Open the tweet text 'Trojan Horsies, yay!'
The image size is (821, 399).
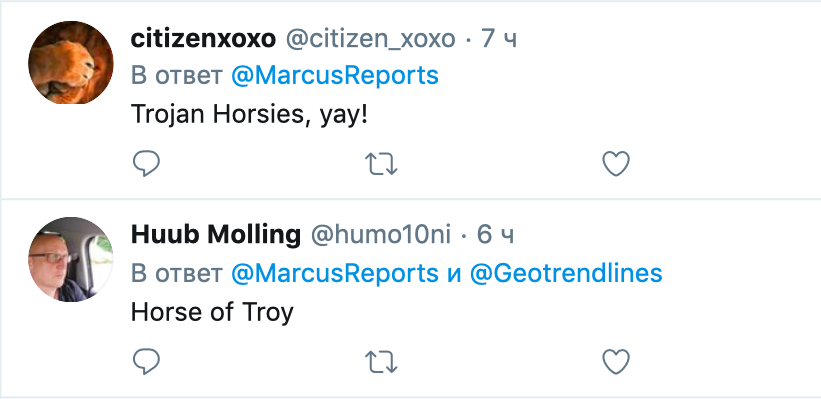pos(249,115)
